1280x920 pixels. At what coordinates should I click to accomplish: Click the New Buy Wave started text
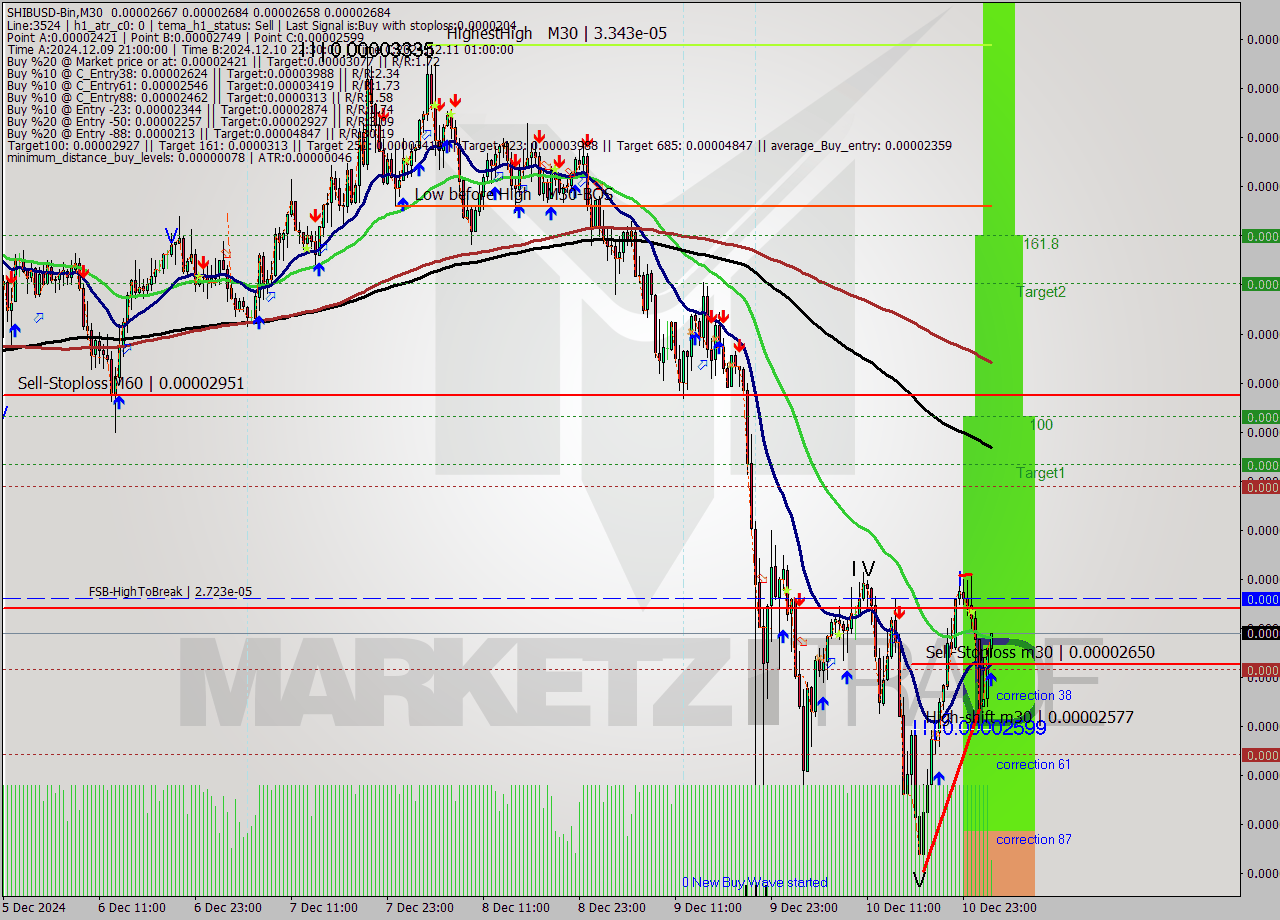755,882
